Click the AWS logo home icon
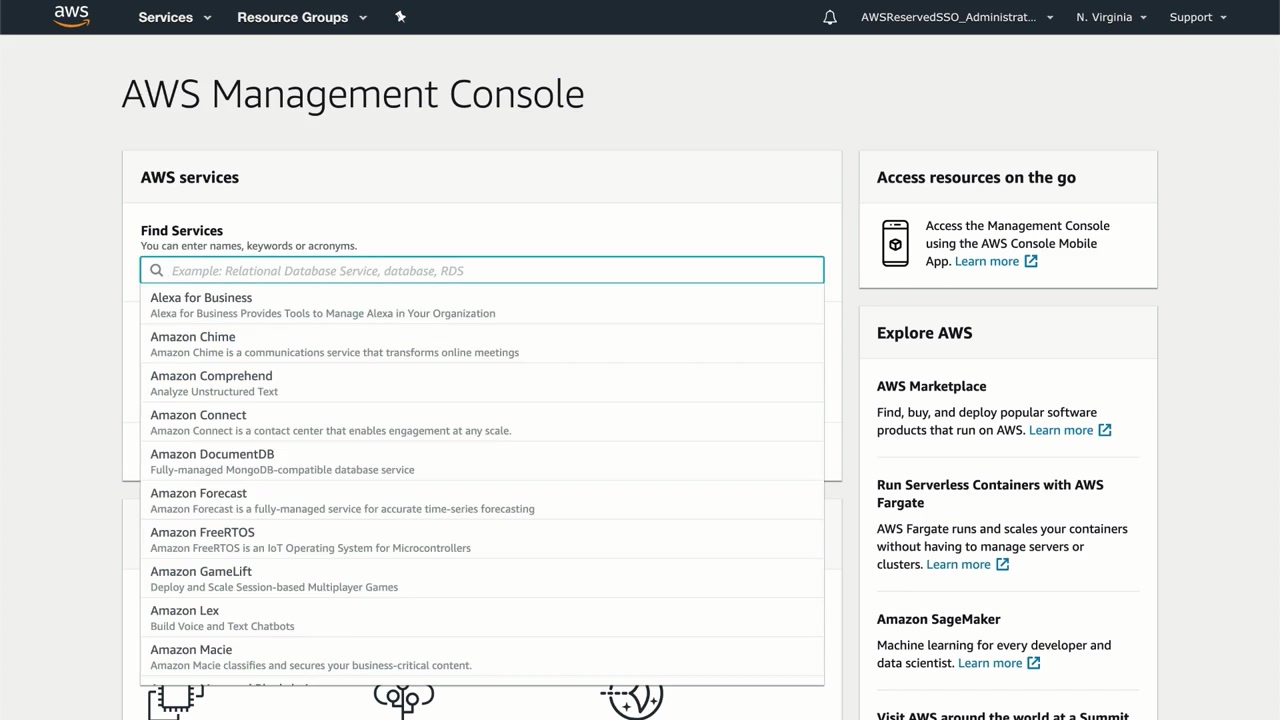 point(72,16)
